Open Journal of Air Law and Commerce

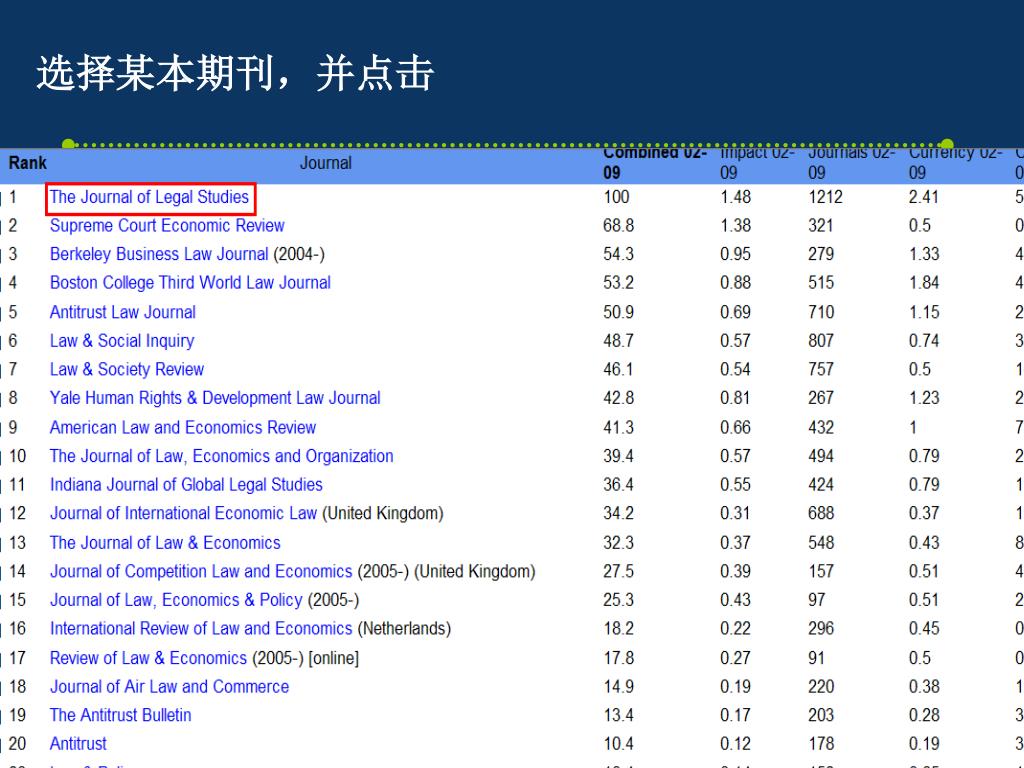click(x=169, y=687)
